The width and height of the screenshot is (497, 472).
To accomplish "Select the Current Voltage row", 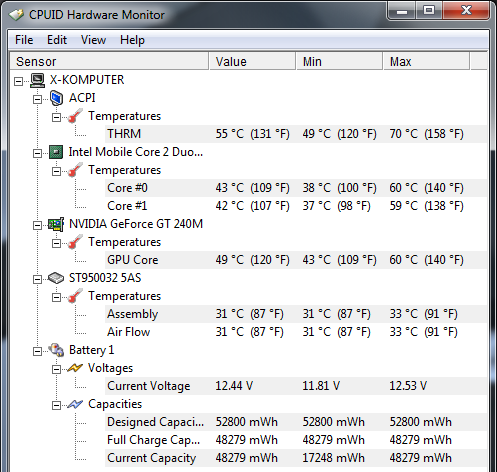I will click(x=296, y=386).
